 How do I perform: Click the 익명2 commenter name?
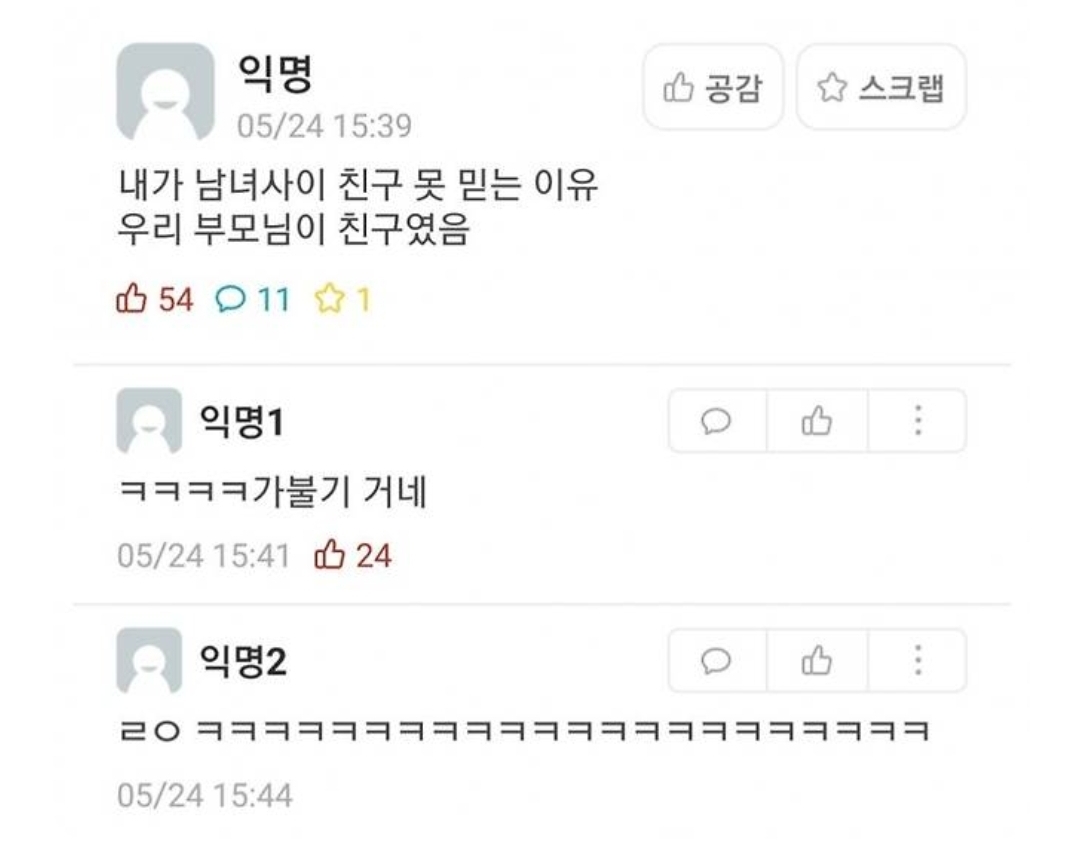(x=242, y=661)
